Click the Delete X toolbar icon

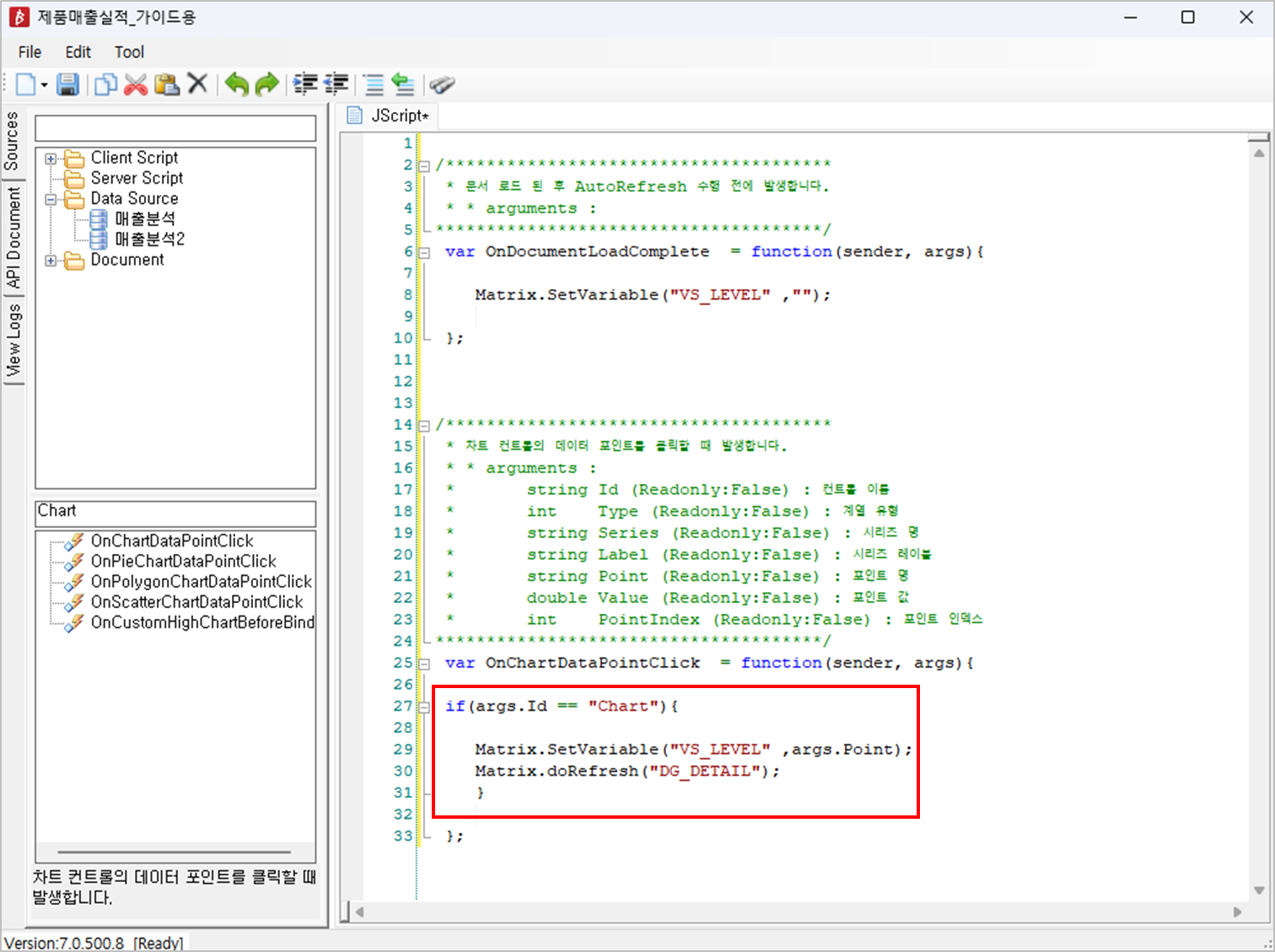tap(197, 83)
